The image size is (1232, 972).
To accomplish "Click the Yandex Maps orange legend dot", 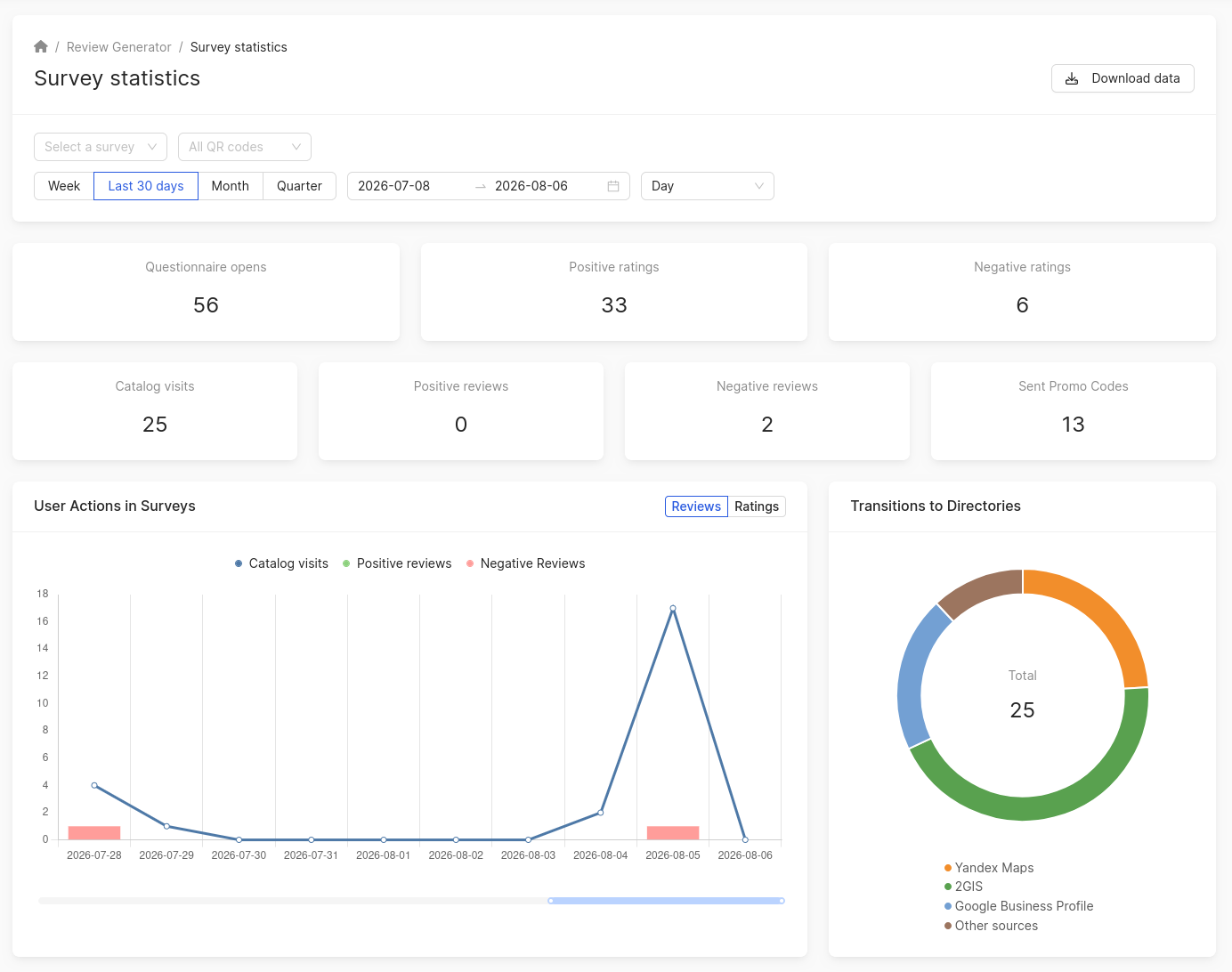I will (948, 868).
